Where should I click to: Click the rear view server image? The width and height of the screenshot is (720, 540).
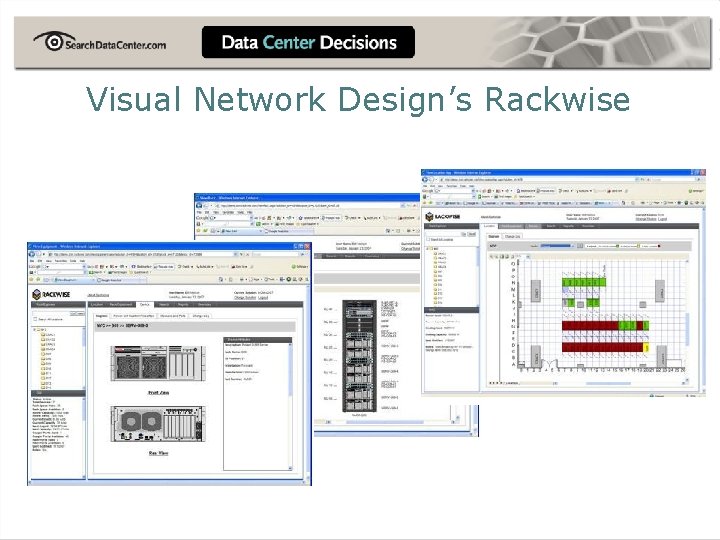(x=158, y=423)
